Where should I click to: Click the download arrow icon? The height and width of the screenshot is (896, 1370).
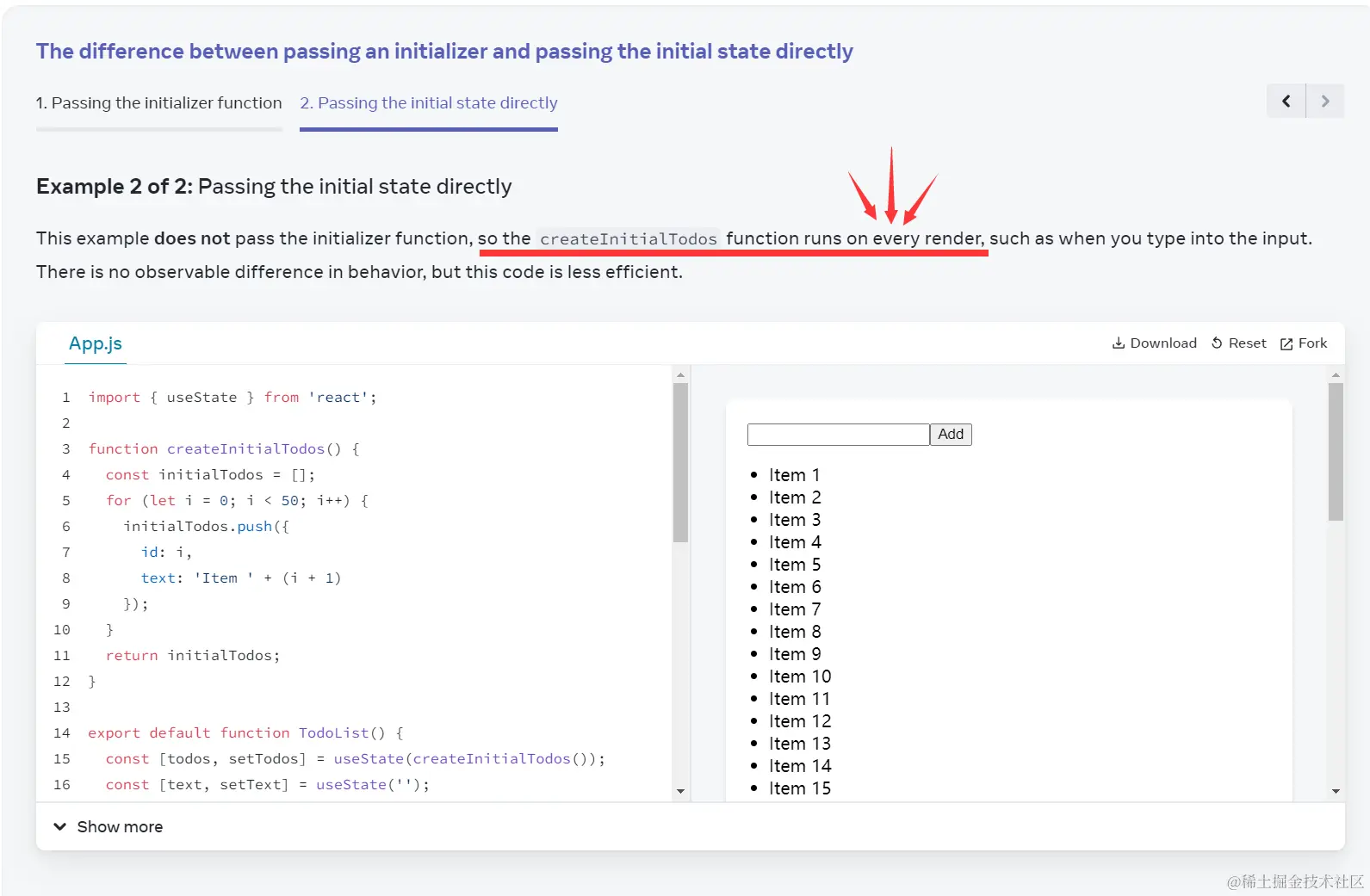click(x=1119, y=343)
